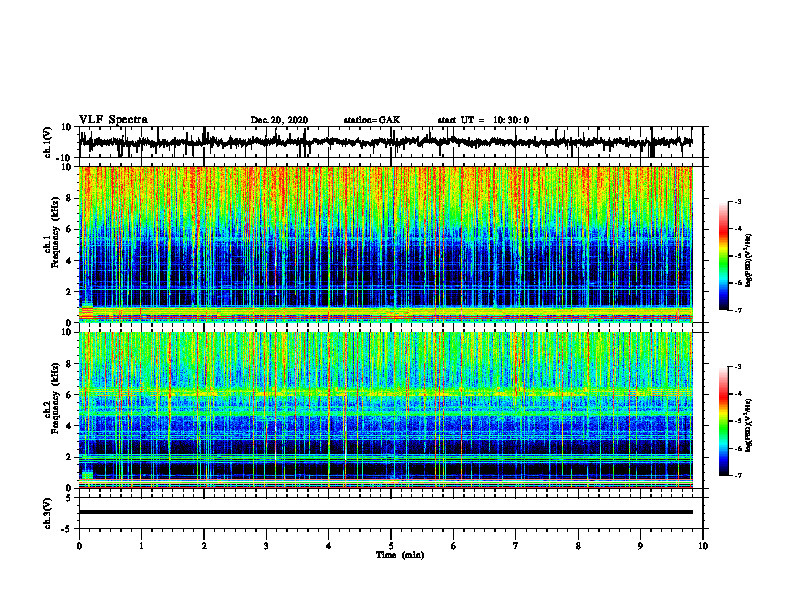Click the "ch.1(V)" waveform axis label
The image size is (792, 612).
[x=48, y=142]
